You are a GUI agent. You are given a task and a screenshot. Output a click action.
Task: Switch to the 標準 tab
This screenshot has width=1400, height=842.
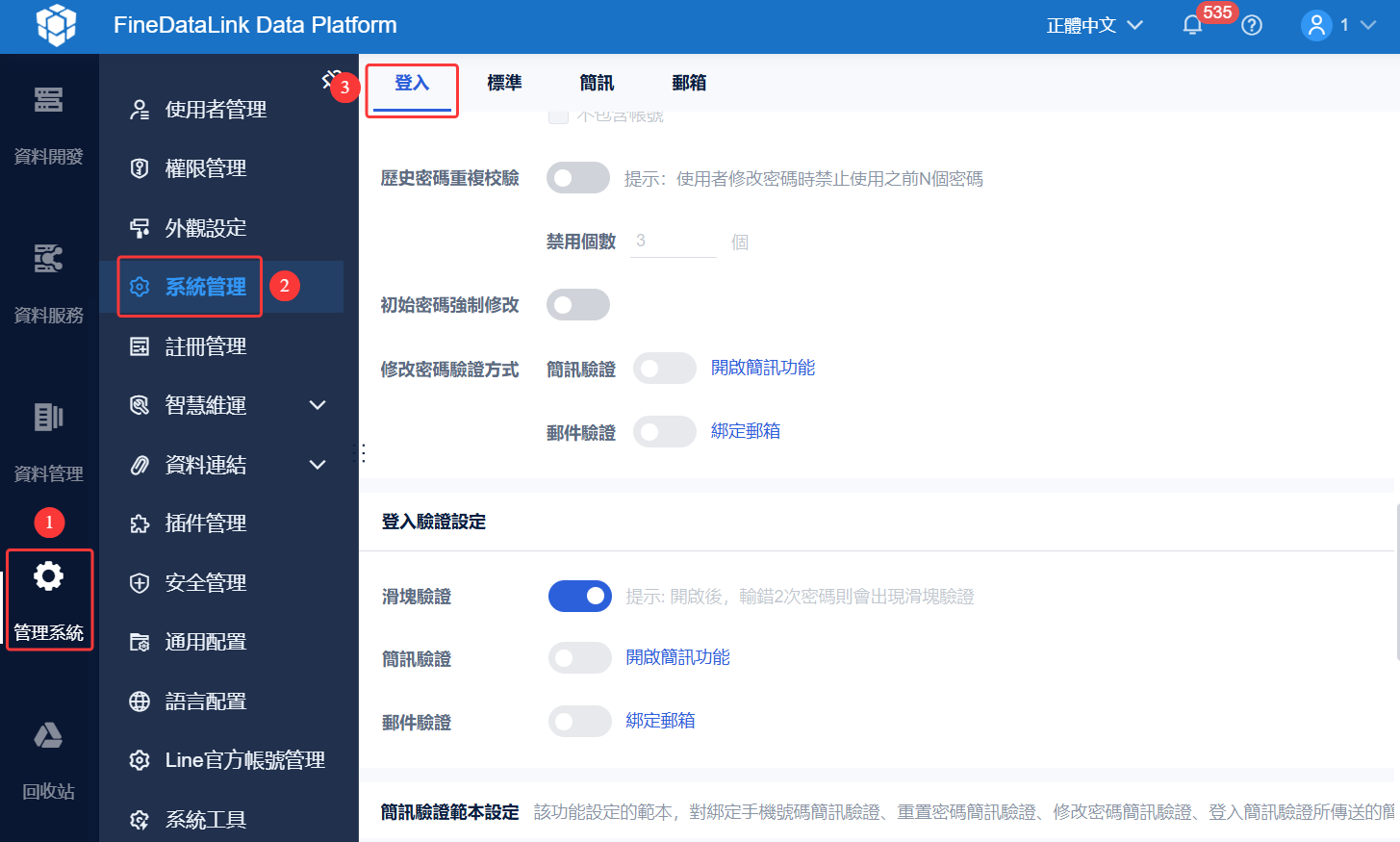tap(505, 83)
